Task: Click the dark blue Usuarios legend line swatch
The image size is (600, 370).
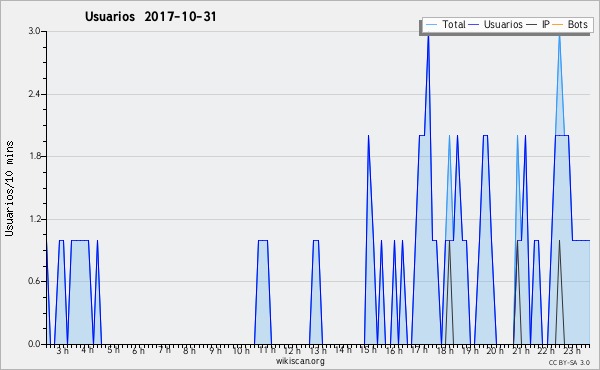Action: click(474, 25)
